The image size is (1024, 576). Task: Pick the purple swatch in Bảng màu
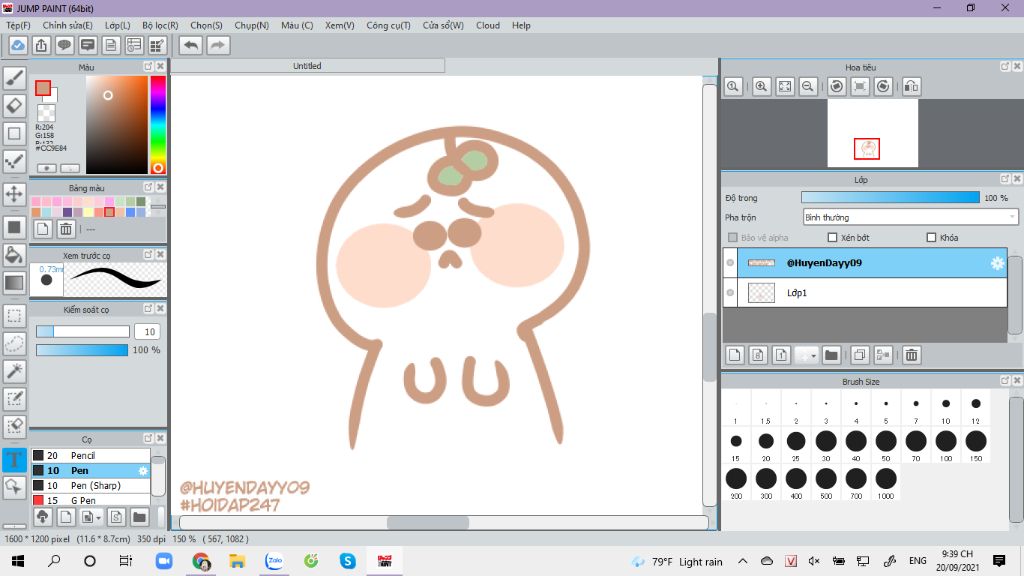(67, 212)
